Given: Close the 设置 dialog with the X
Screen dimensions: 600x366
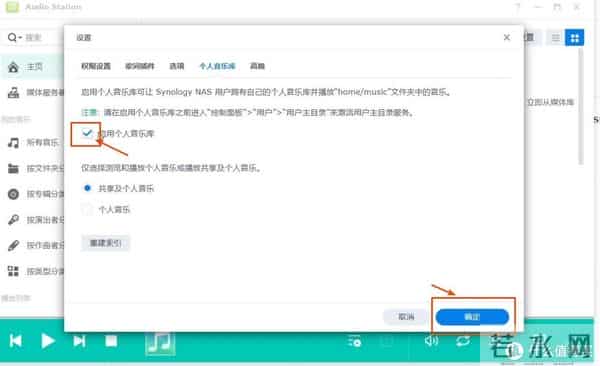Looking at the screenshot, I should 507,38.
